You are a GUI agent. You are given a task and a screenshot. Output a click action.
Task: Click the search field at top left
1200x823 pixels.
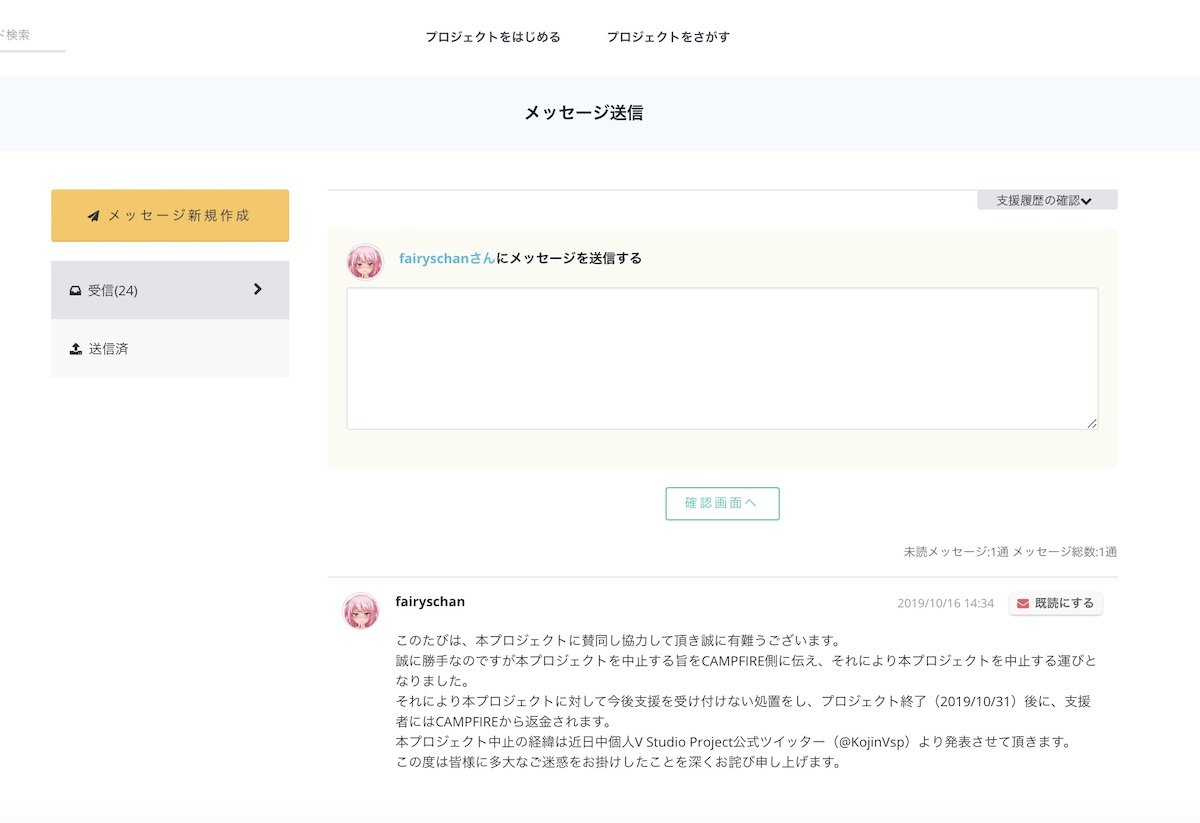(30, 36)
